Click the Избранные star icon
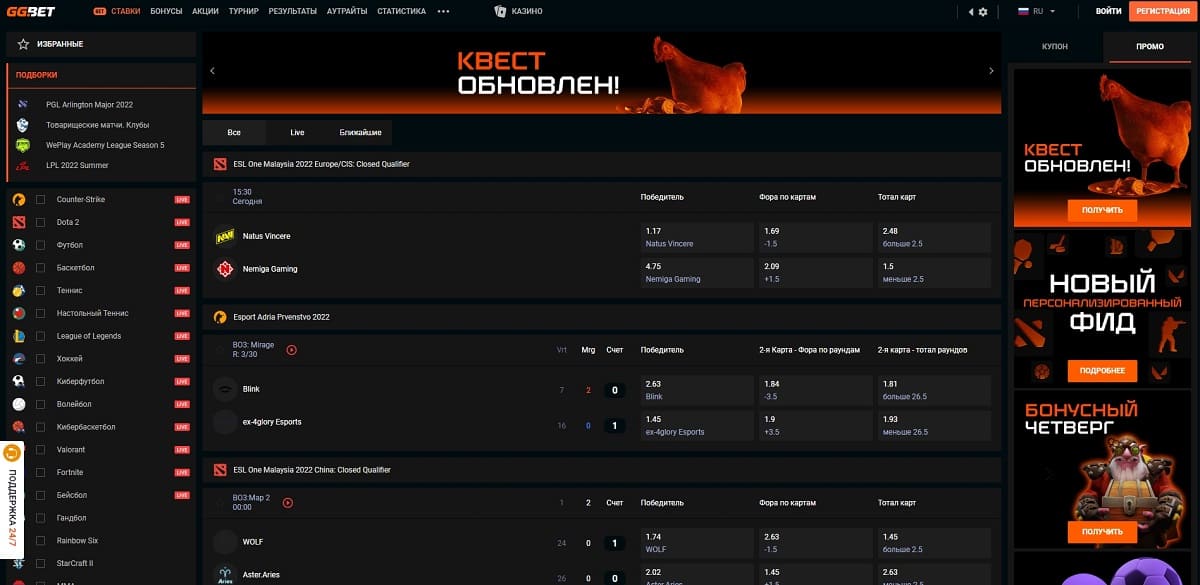This screenshot has height=585, width=1200. [x=23, y=44]
